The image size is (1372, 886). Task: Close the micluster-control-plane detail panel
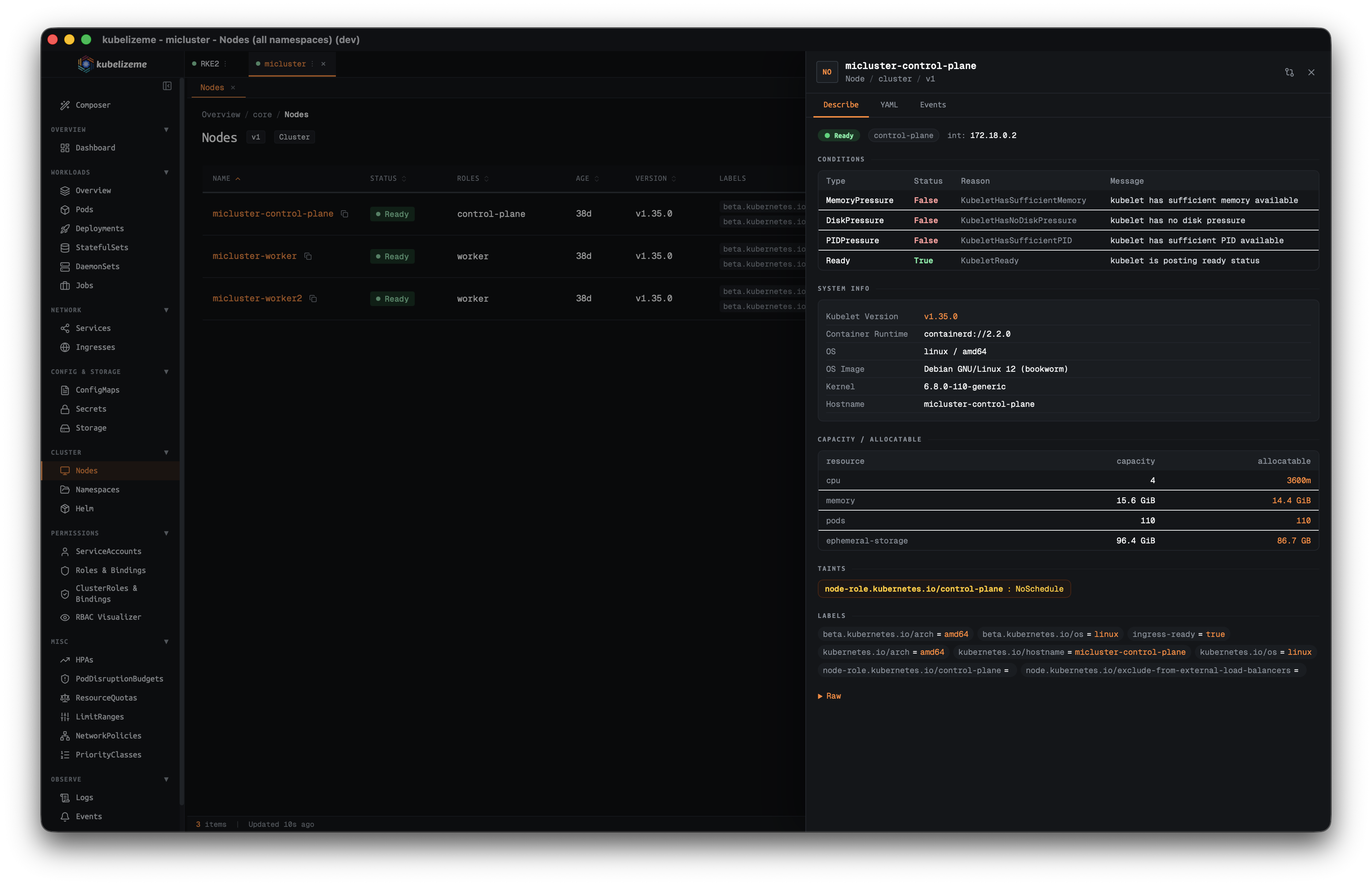pos(1311,72)
